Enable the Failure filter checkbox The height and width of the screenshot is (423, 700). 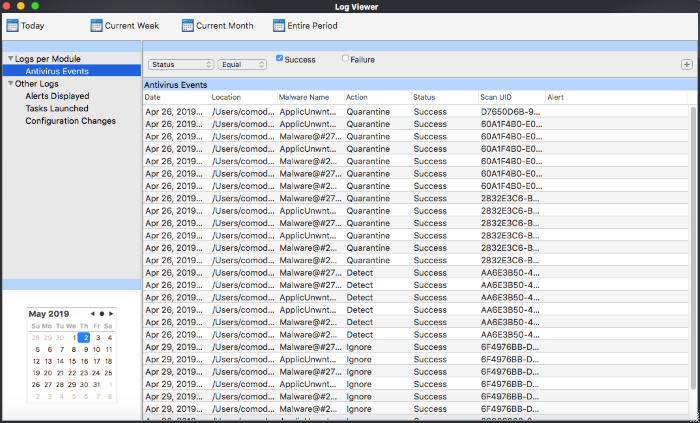345,58
